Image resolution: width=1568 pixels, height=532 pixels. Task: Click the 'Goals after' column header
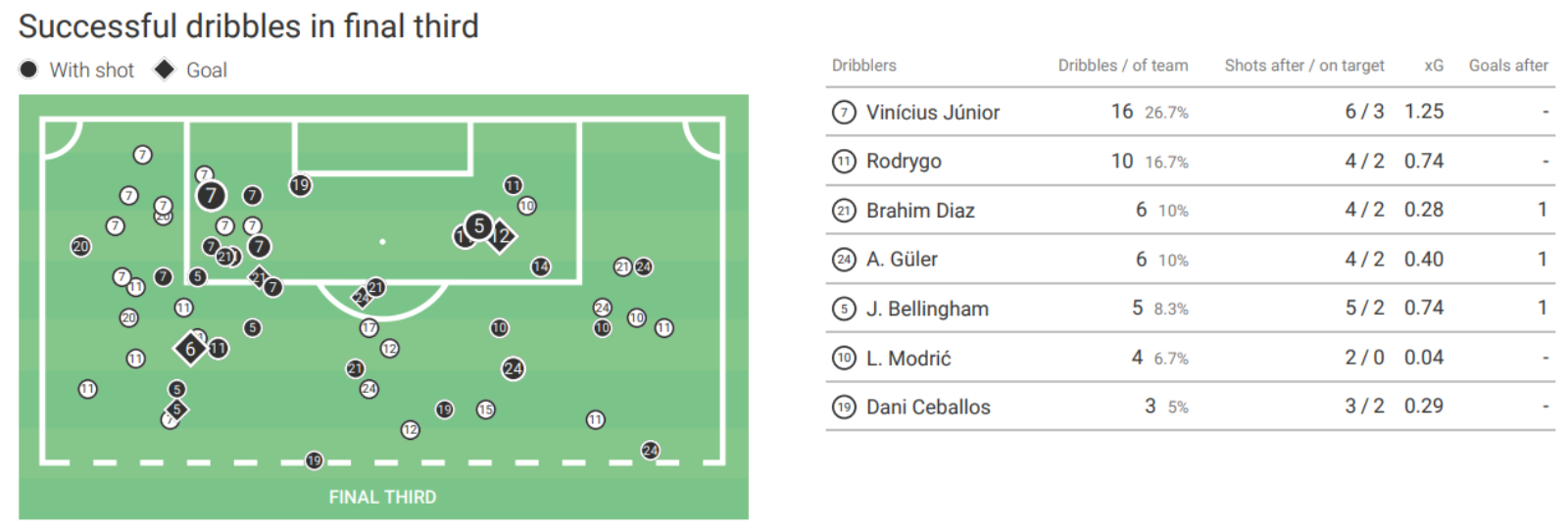pos(1508,66)
